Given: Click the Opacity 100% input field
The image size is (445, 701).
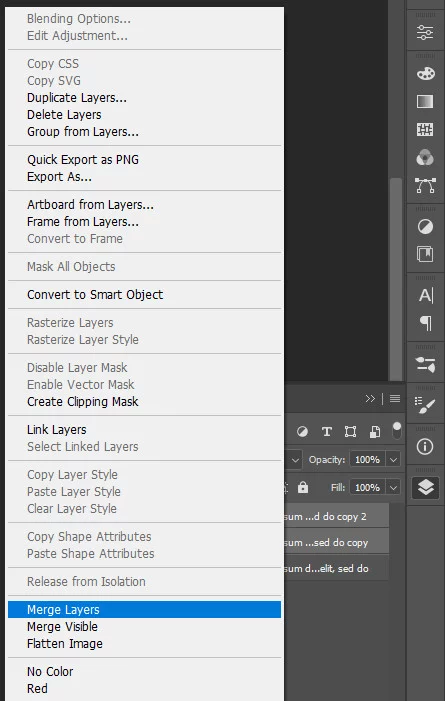Looking at the screenshot, I should tap(368, 460).
